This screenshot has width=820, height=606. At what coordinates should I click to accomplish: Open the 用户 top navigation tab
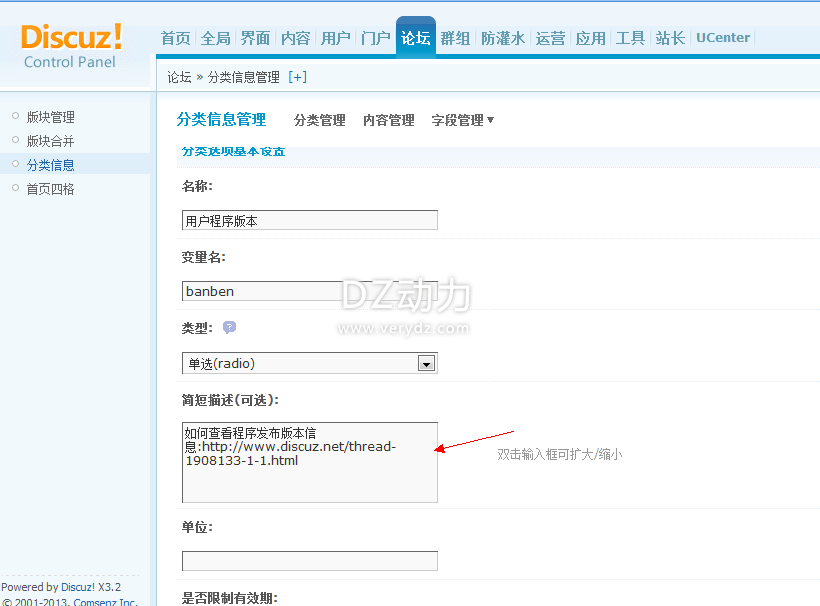(335, 38)
